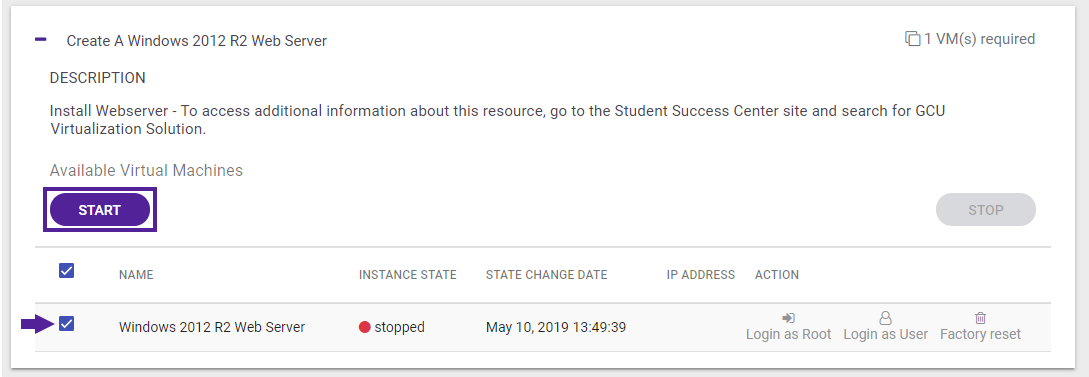This screenshot has width=1089, height=377.
Task: Click the IP ADDRESS column header
Action: pos(701,275)
